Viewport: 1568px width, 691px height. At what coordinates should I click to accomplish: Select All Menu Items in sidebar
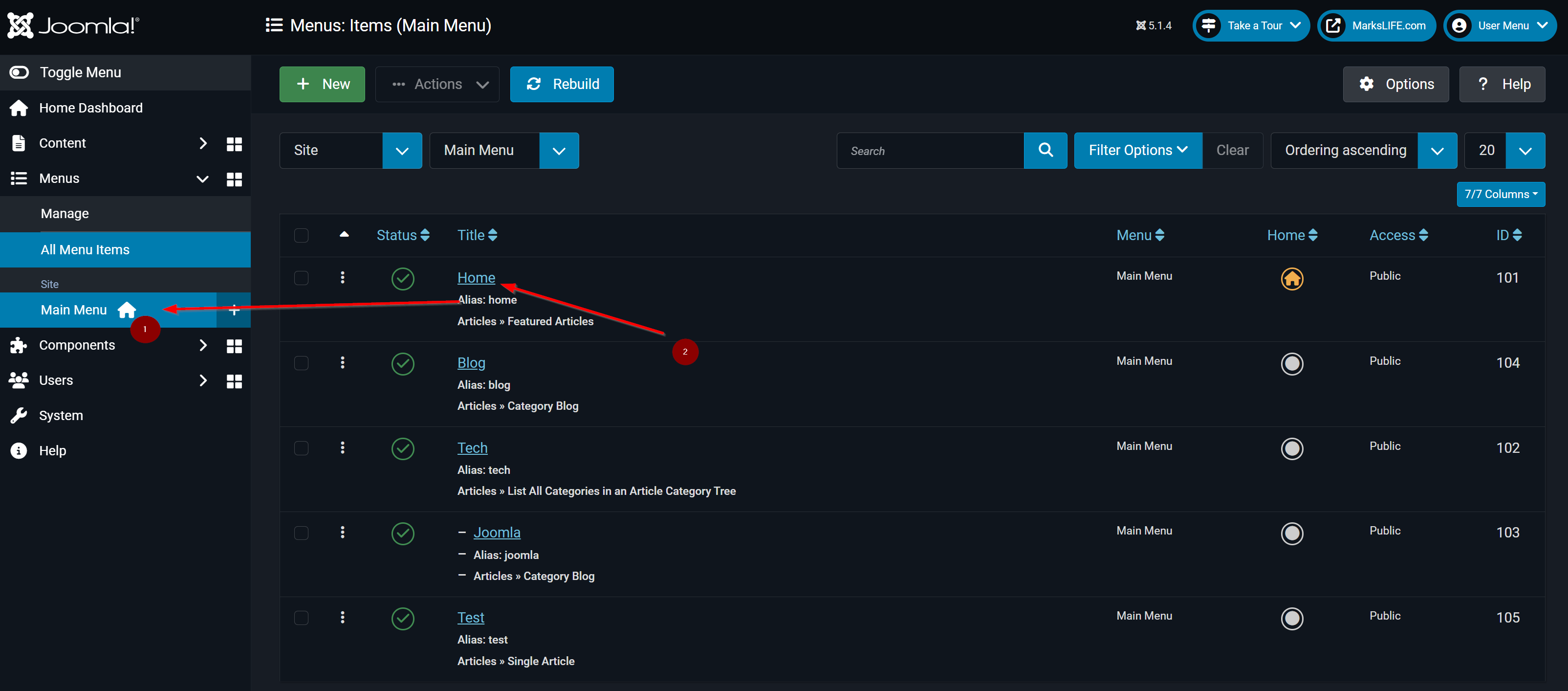[x=126, y=249]
